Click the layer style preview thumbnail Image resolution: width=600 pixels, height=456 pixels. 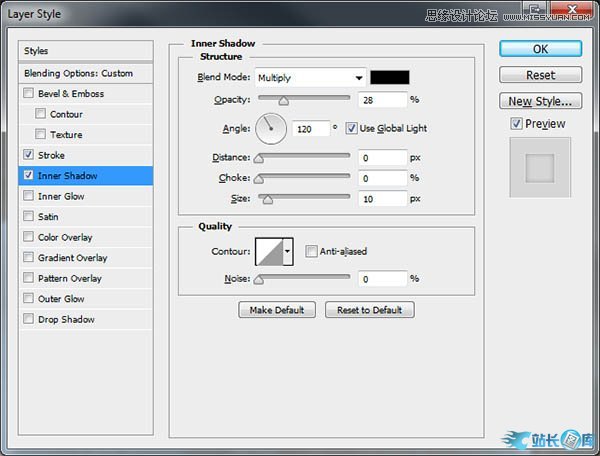(540, 167)
